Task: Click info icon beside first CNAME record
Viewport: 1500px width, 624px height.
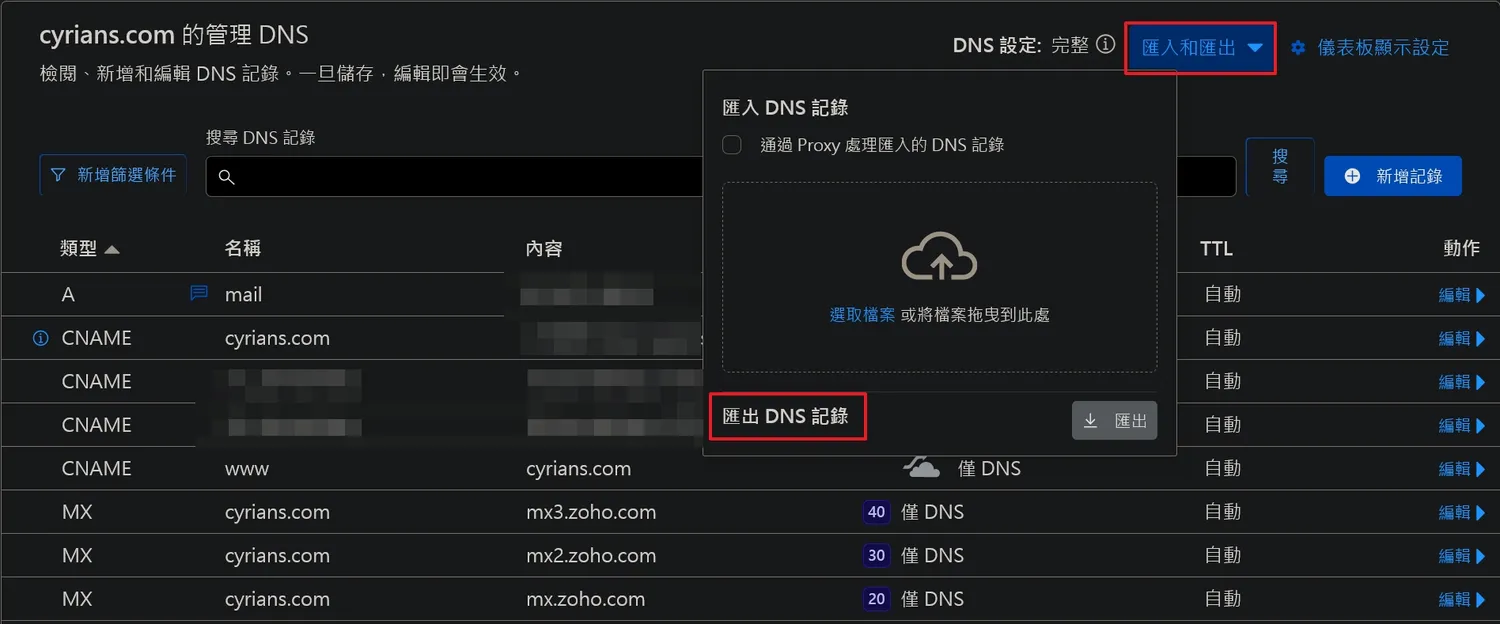Action: coord(41,338)
